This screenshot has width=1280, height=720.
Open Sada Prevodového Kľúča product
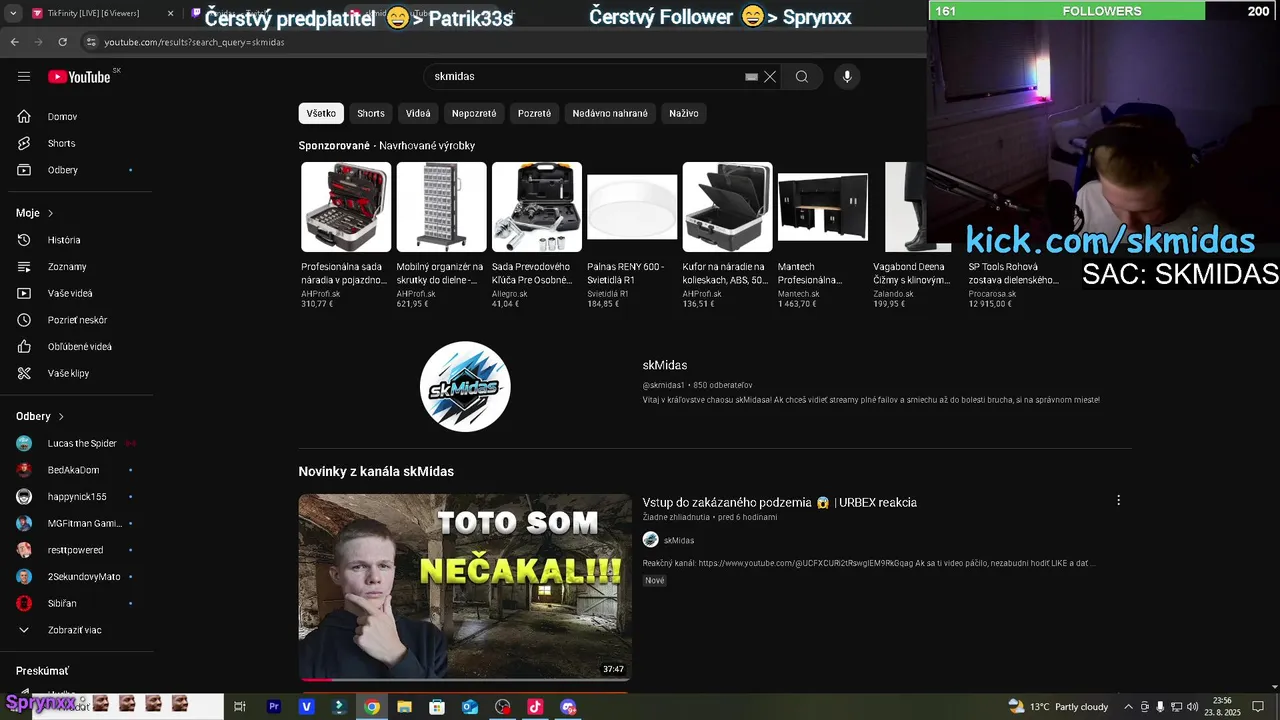click(x=537, y=235)
